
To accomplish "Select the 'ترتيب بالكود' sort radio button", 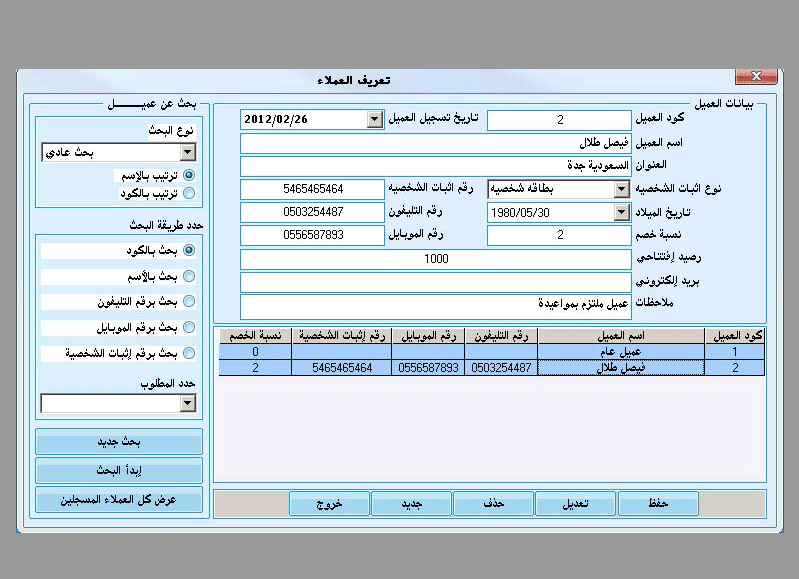I will coord(189,193).
